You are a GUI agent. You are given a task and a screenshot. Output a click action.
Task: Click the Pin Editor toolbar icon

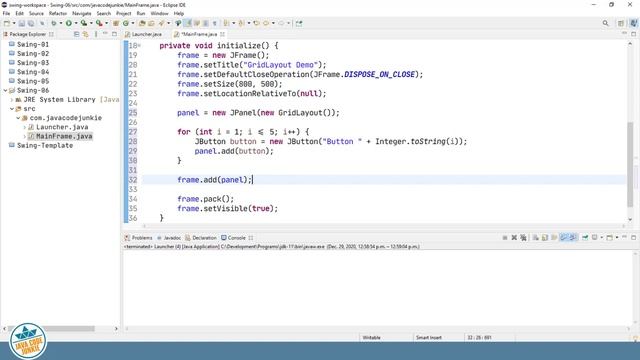[299, 23]
